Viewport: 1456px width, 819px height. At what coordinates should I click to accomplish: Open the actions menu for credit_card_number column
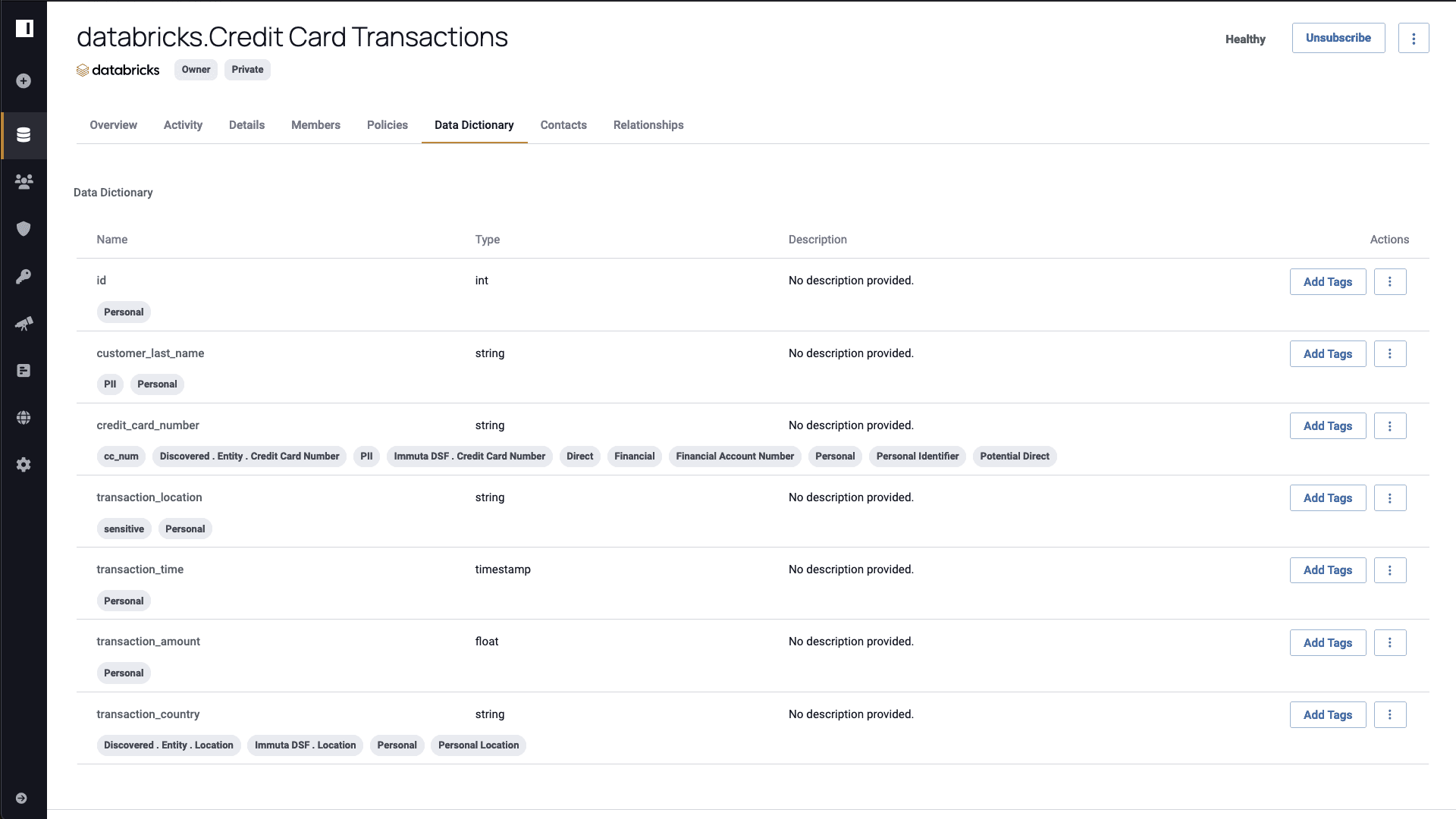1390,425
